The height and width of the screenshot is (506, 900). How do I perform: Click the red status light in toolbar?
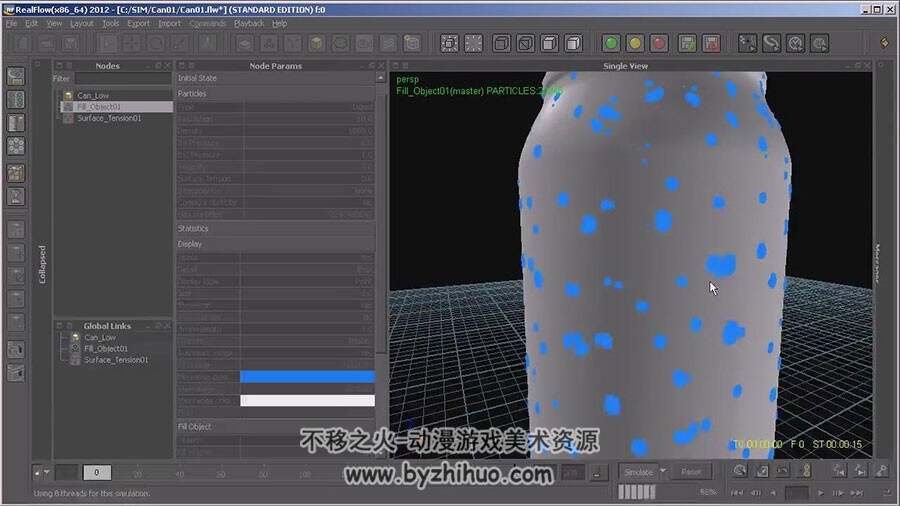[x=659, y=43]
